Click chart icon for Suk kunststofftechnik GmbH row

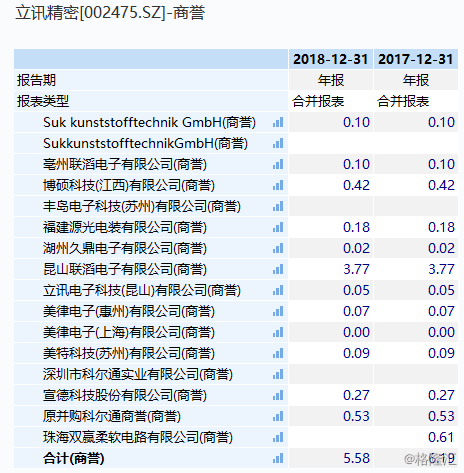click(x=278, y=122)
